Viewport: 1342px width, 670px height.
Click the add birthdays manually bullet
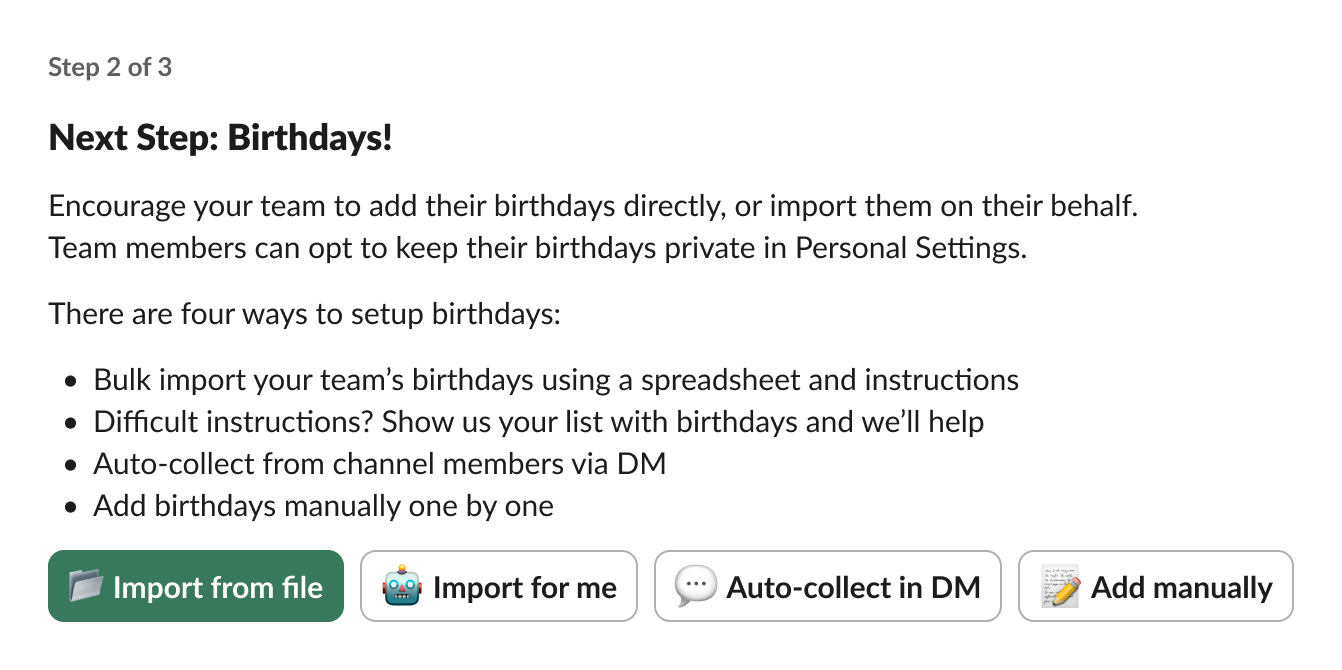point(323,506)
